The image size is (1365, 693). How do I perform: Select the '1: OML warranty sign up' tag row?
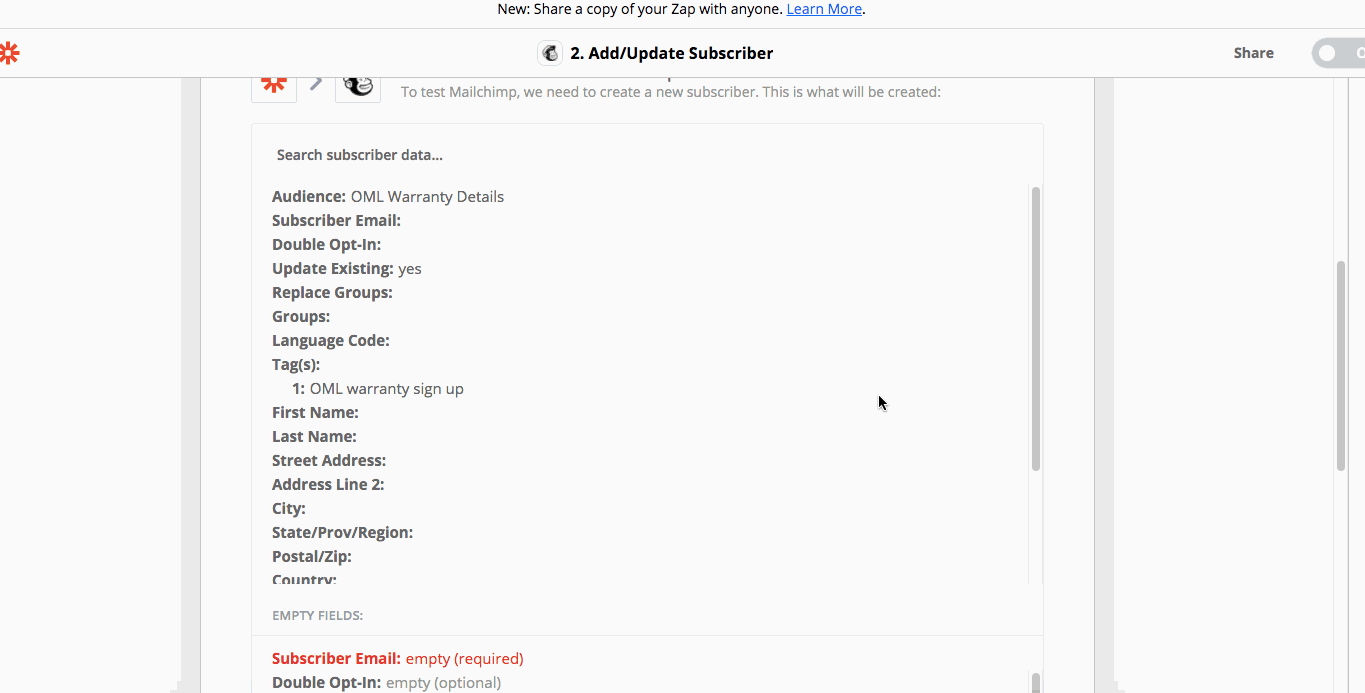378,389
